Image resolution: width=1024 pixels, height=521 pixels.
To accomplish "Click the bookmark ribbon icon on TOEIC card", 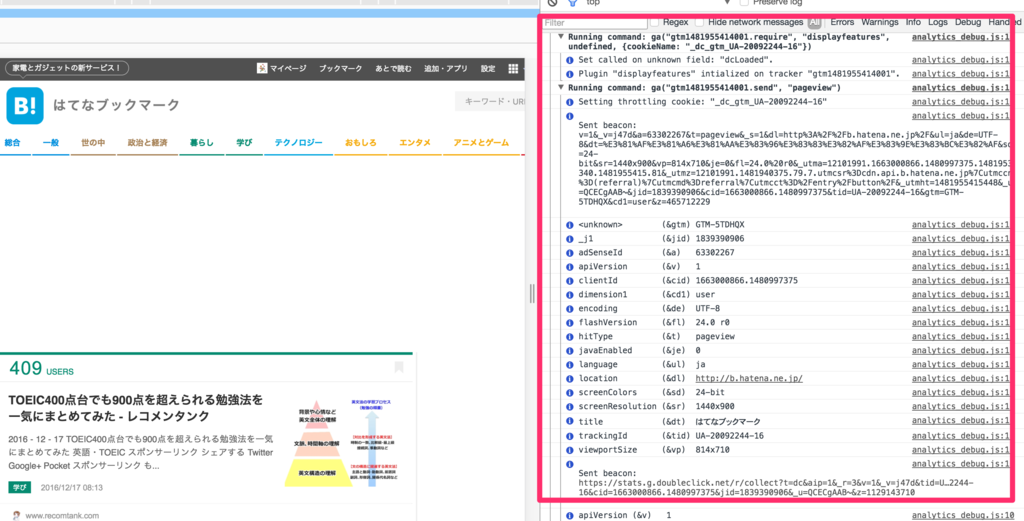I will point(399,367).
